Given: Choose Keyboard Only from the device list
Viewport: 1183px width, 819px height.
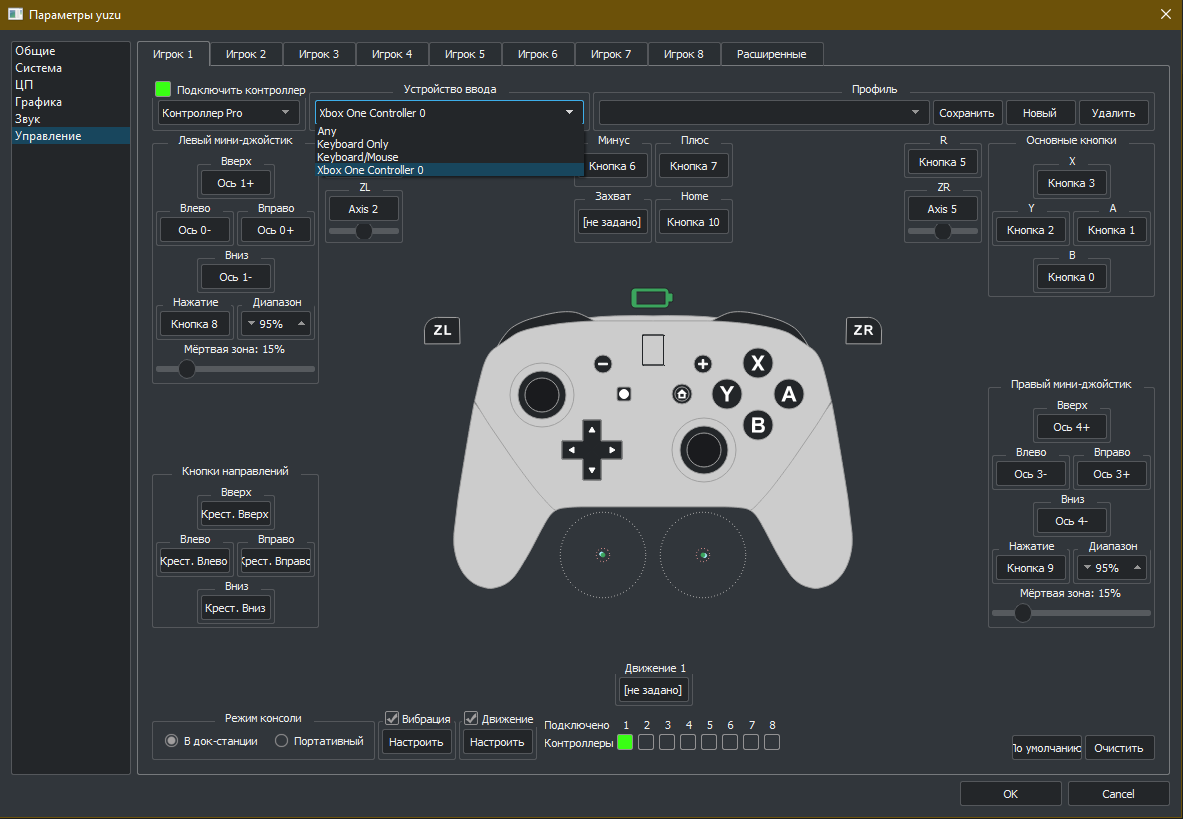Looking at the screenshot, I should [449, 144].
